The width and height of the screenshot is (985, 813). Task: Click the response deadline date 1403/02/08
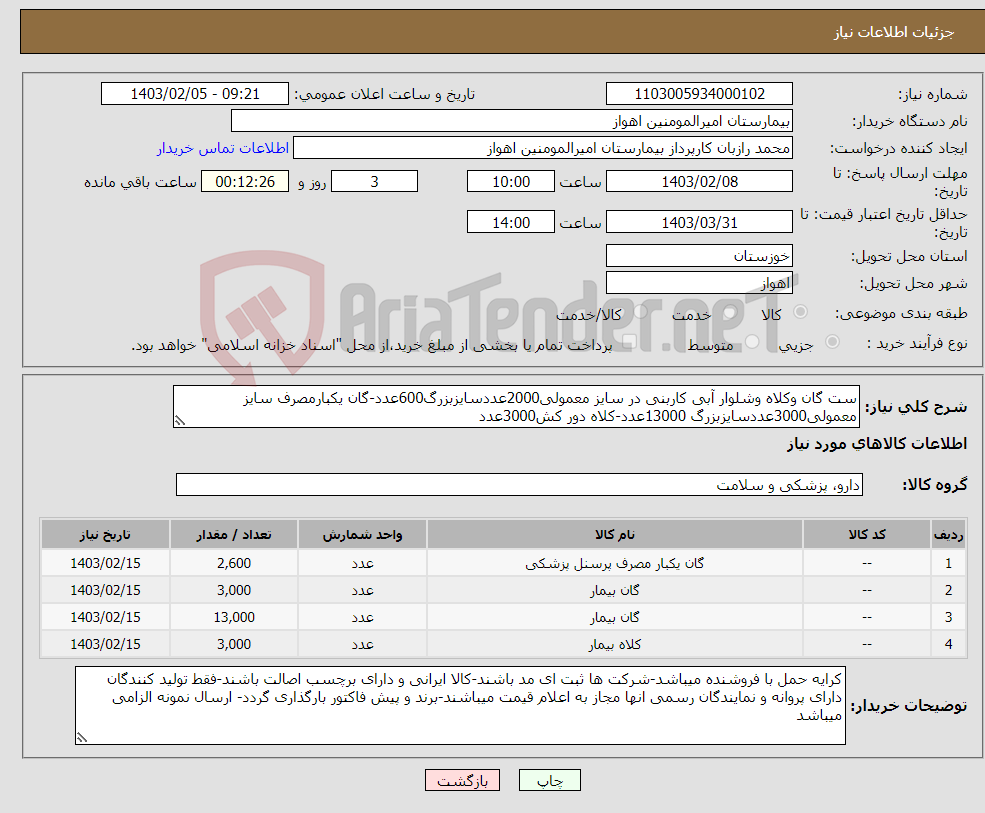699,182
